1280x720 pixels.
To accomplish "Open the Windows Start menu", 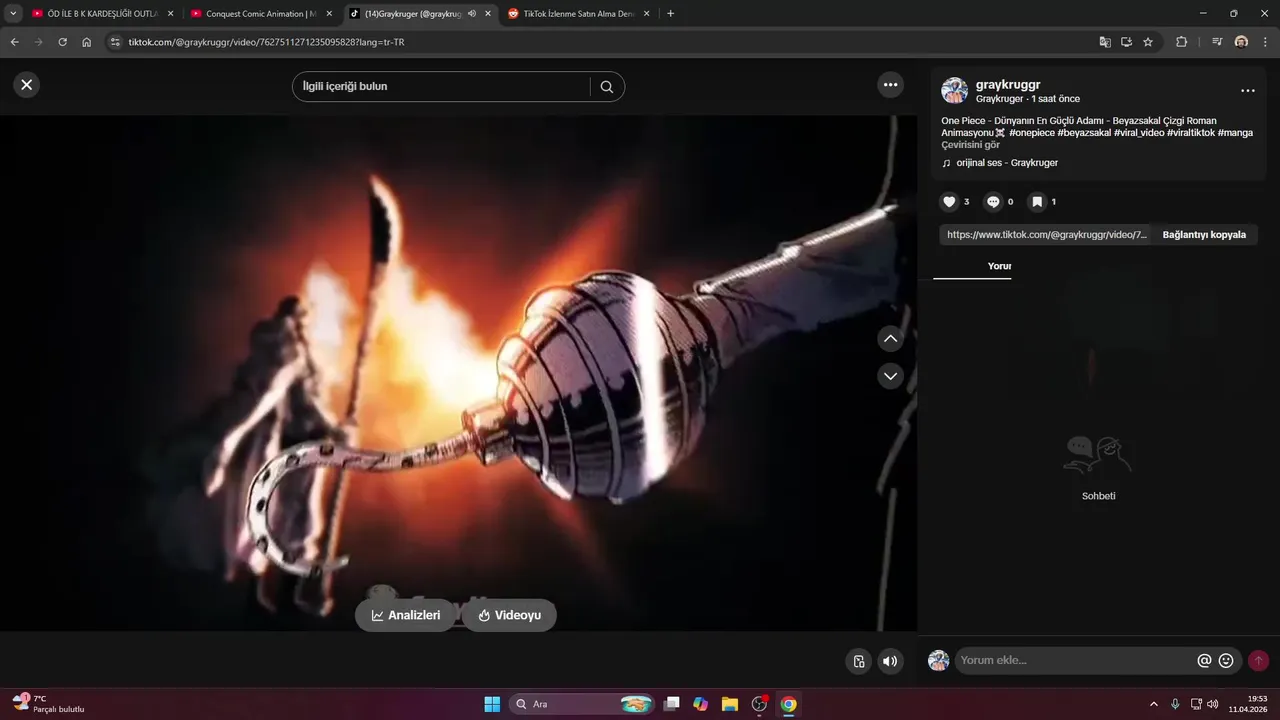I will [492, 704].
